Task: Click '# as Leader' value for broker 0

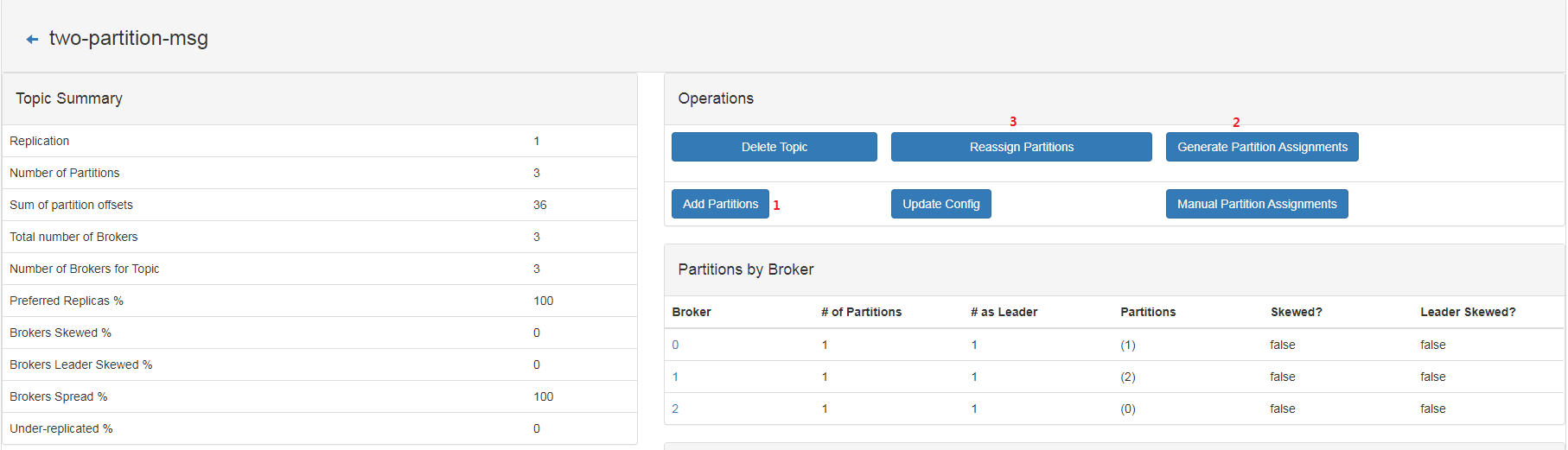Action: click(x=974, y=345)
